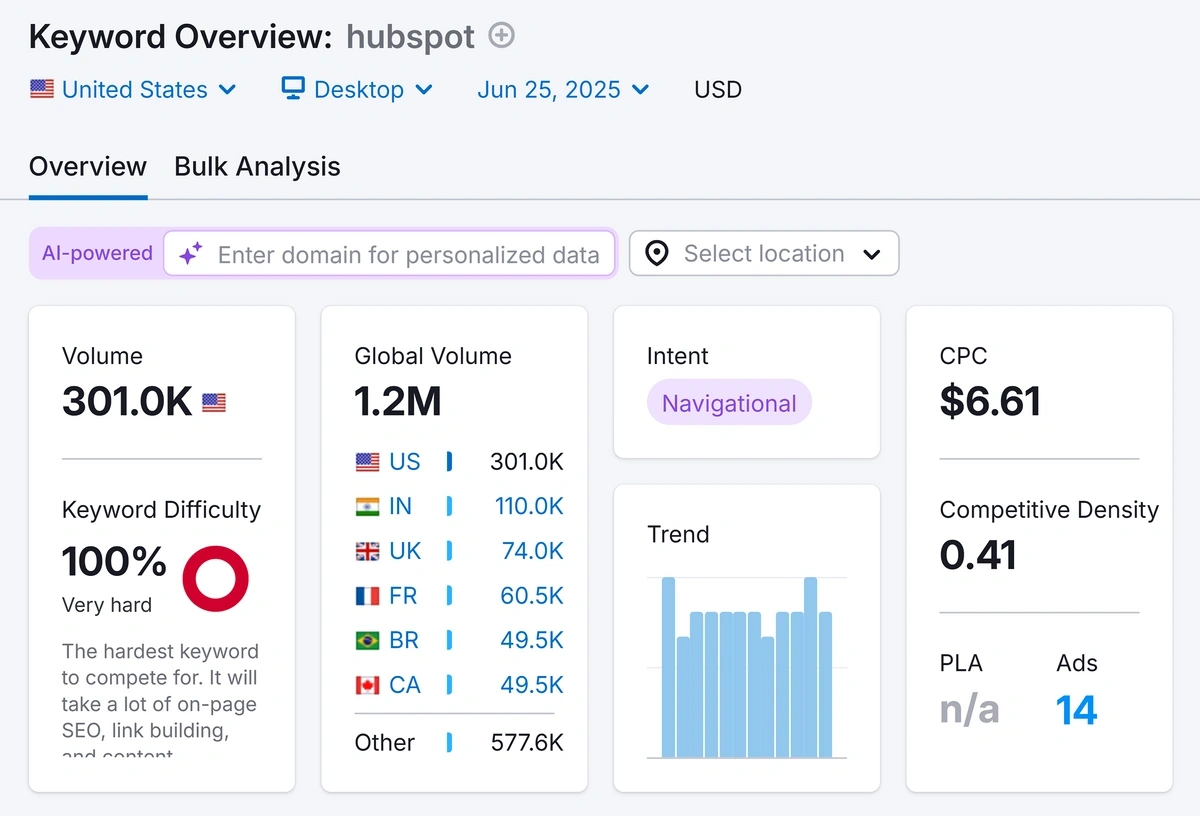This screenshot has height=816, width=1200.
Task: Click the US flag in the Global Volume list
Action: click(x=367, y=462)
